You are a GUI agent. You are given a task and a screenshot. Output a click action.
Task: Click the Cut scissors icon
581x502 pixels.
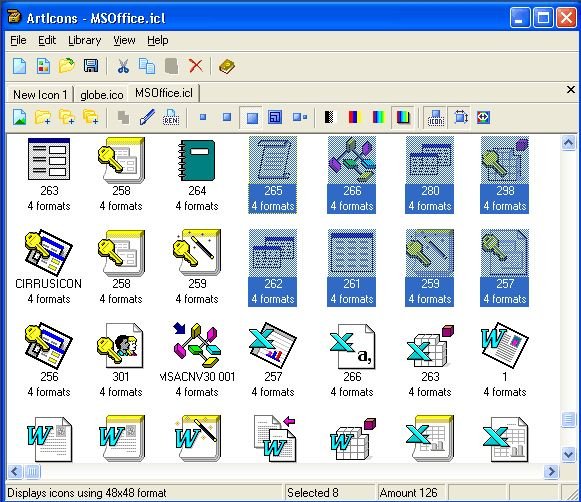pyautogui.click(x=123, y=66)
